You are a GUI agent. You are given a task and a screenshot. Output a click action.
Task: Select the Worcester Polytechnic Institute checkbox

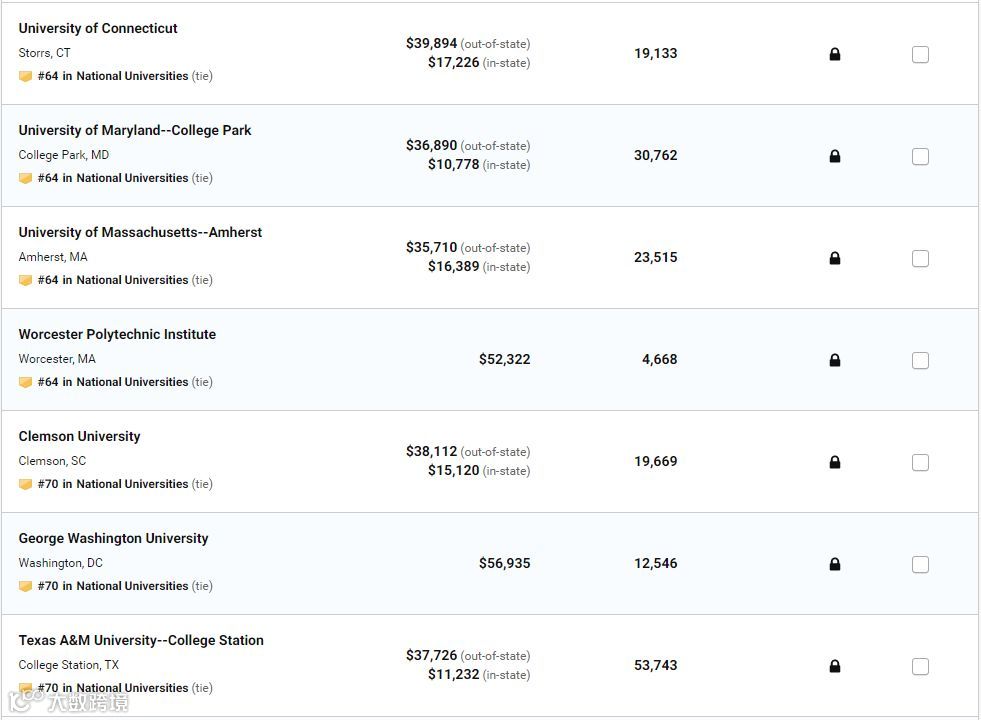(920, 361)
